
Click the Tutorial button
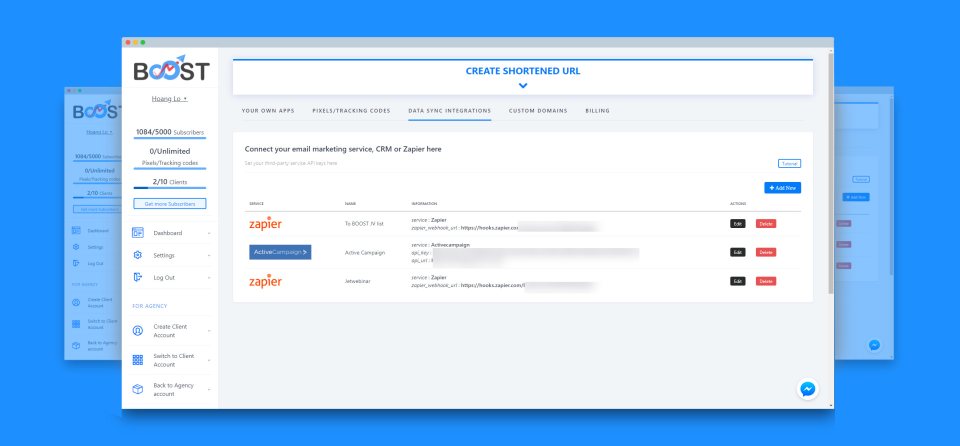(789, 164)
